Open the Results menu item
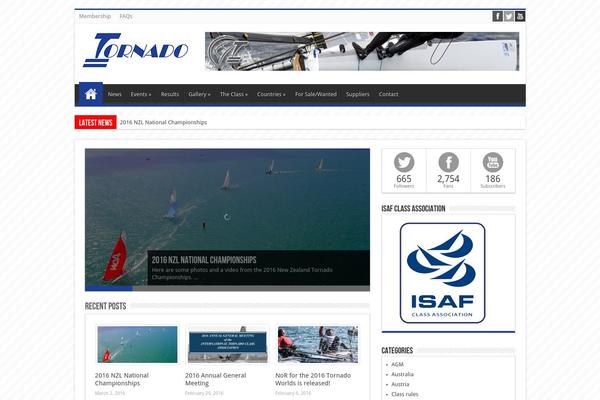The image size is (600, 400). click(x=170, y=94)
